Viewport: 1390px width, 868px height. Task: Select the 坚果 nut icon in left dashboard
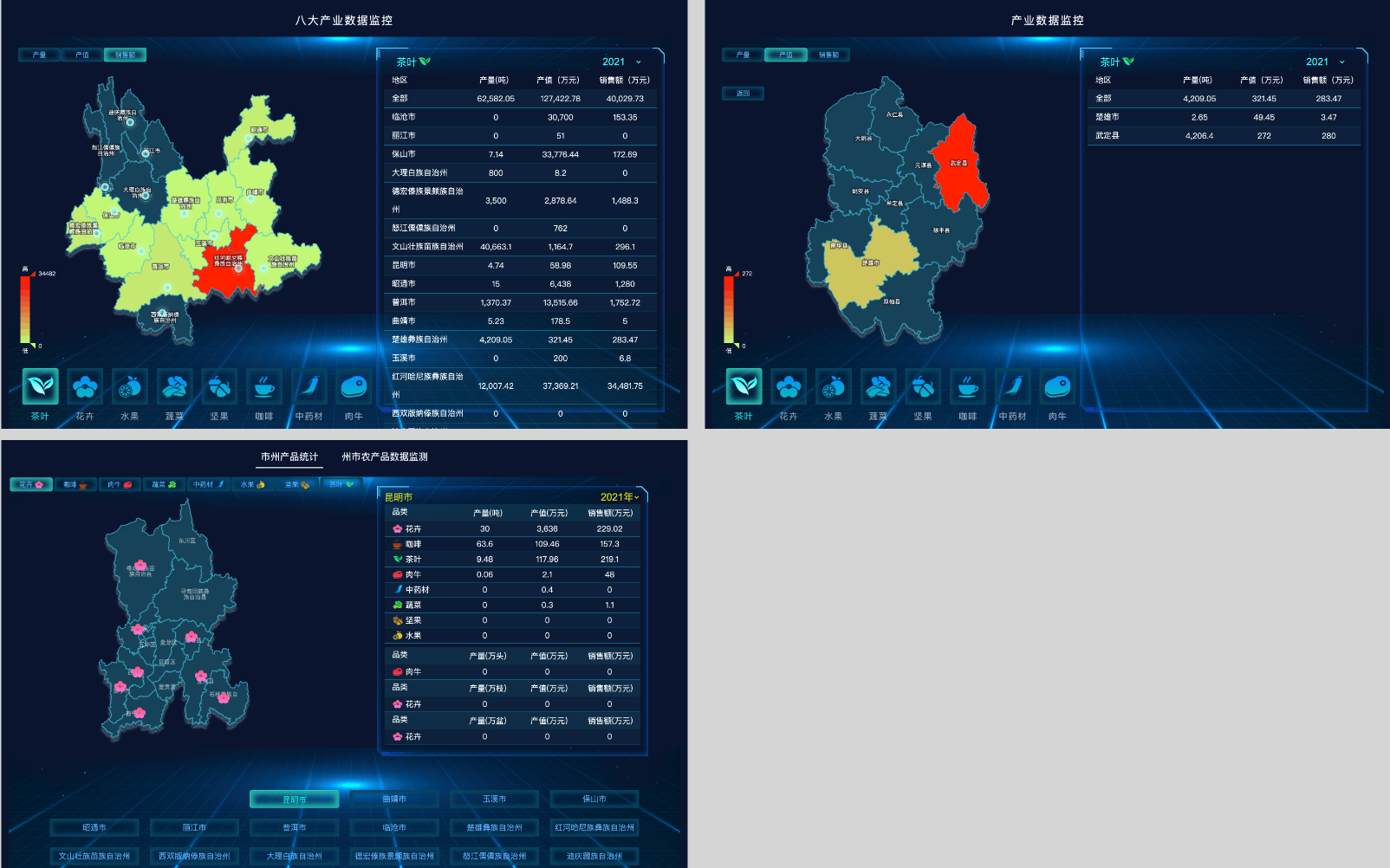[219, 386]
